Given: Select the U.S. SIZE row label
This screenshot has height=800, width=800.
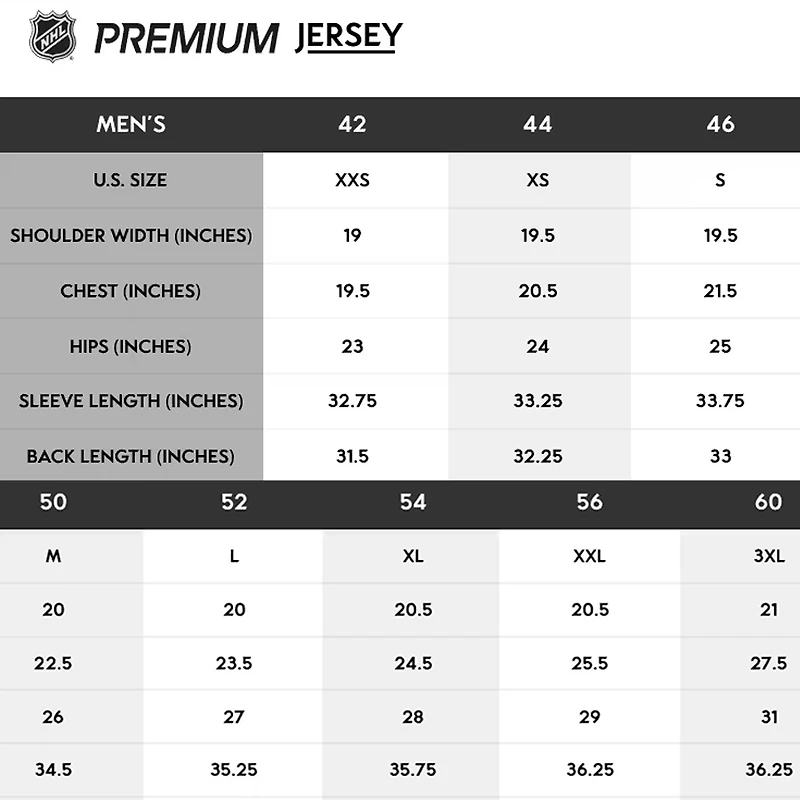Looking at the screenshot, I should click(x=131, y=181).
